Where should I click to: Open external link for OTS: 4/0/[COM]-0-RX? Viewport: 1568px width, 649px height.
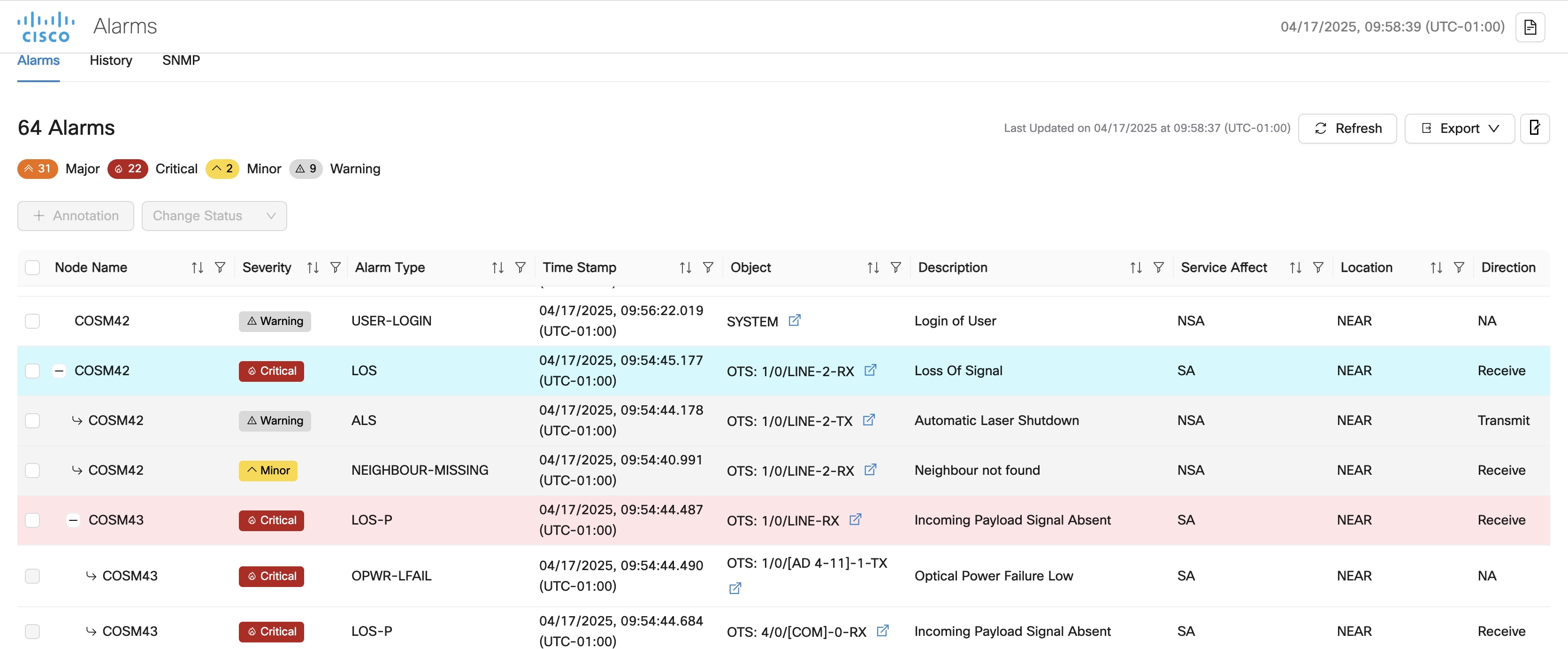883,631
